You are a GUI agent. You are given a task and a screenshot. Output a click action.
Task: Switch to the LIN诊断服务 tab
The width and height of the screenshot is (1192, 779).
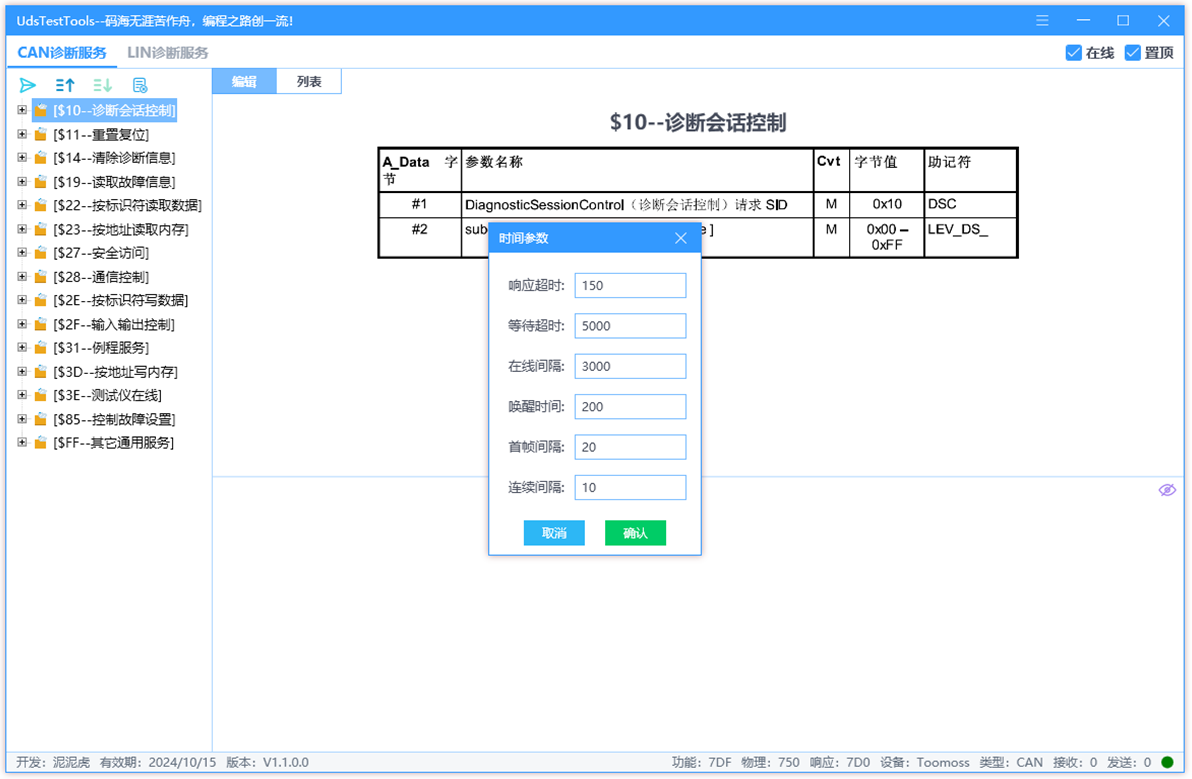(166, 53)
